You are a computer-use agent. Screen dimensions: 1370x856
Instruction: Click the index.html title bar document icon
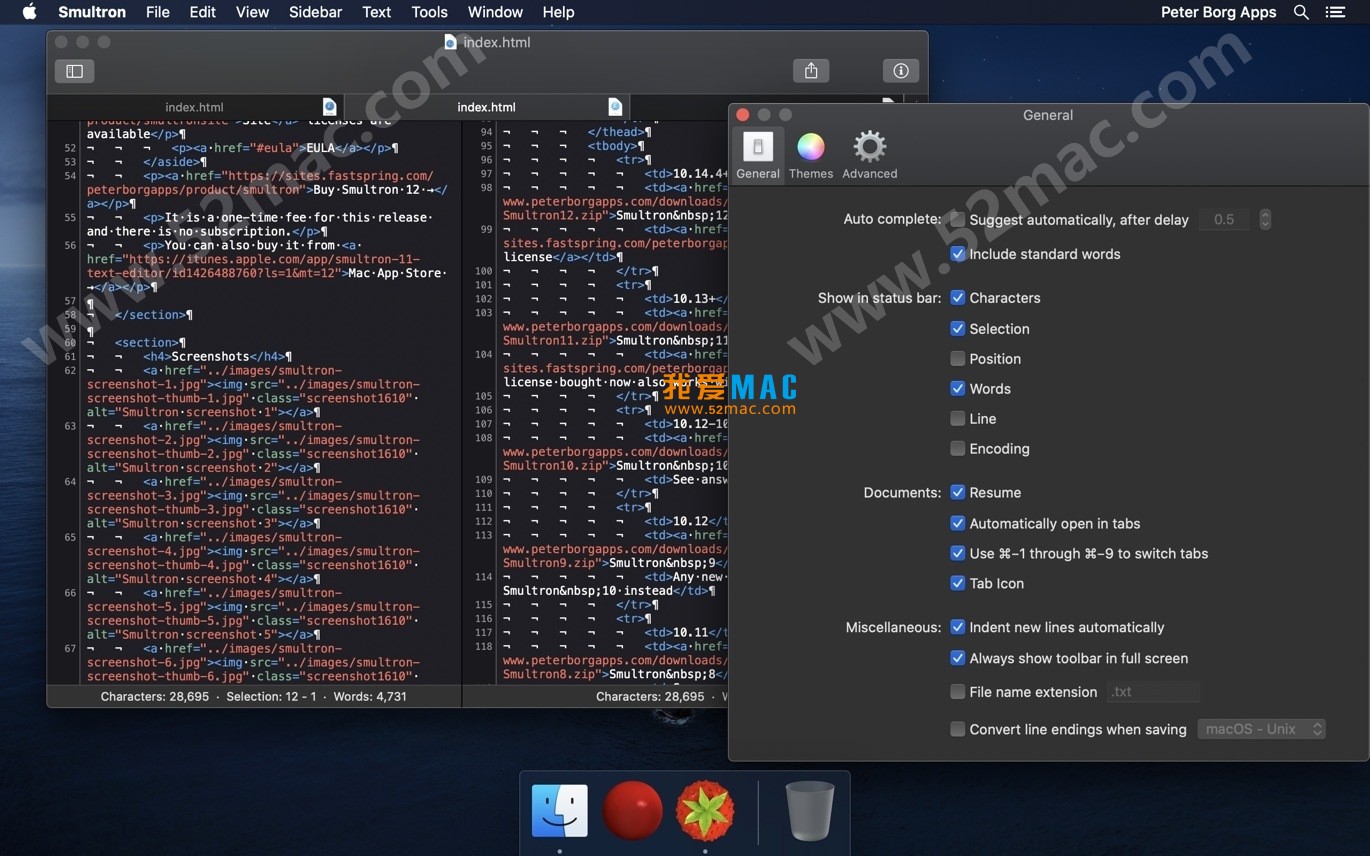pyautogui.click(x=450, y=42)
